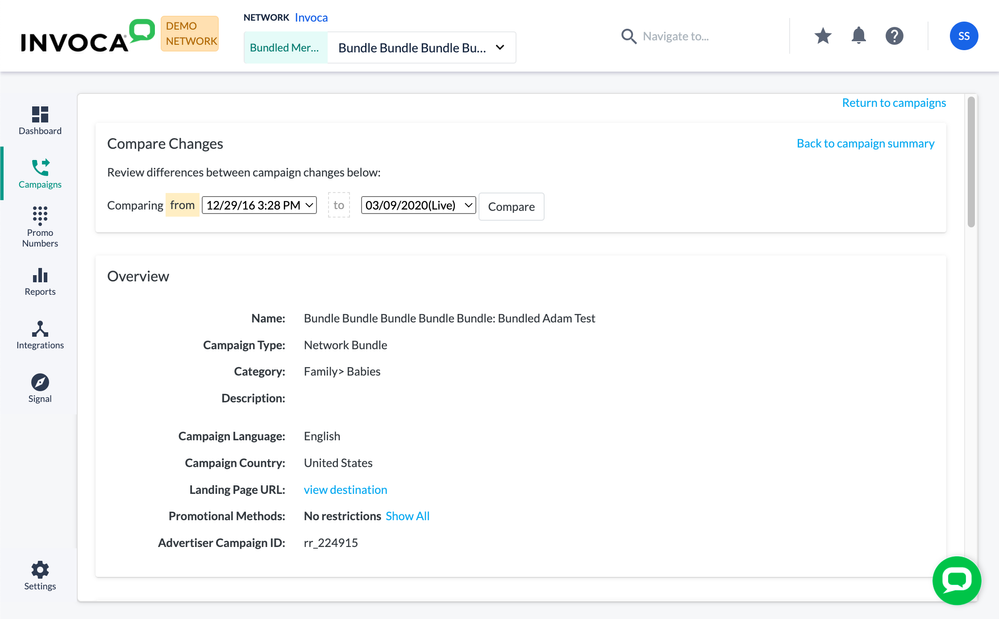Image resolution: width=999 pixels, height=619 pixels.
Task: Open the Integrations section
Action: point(40,335)
